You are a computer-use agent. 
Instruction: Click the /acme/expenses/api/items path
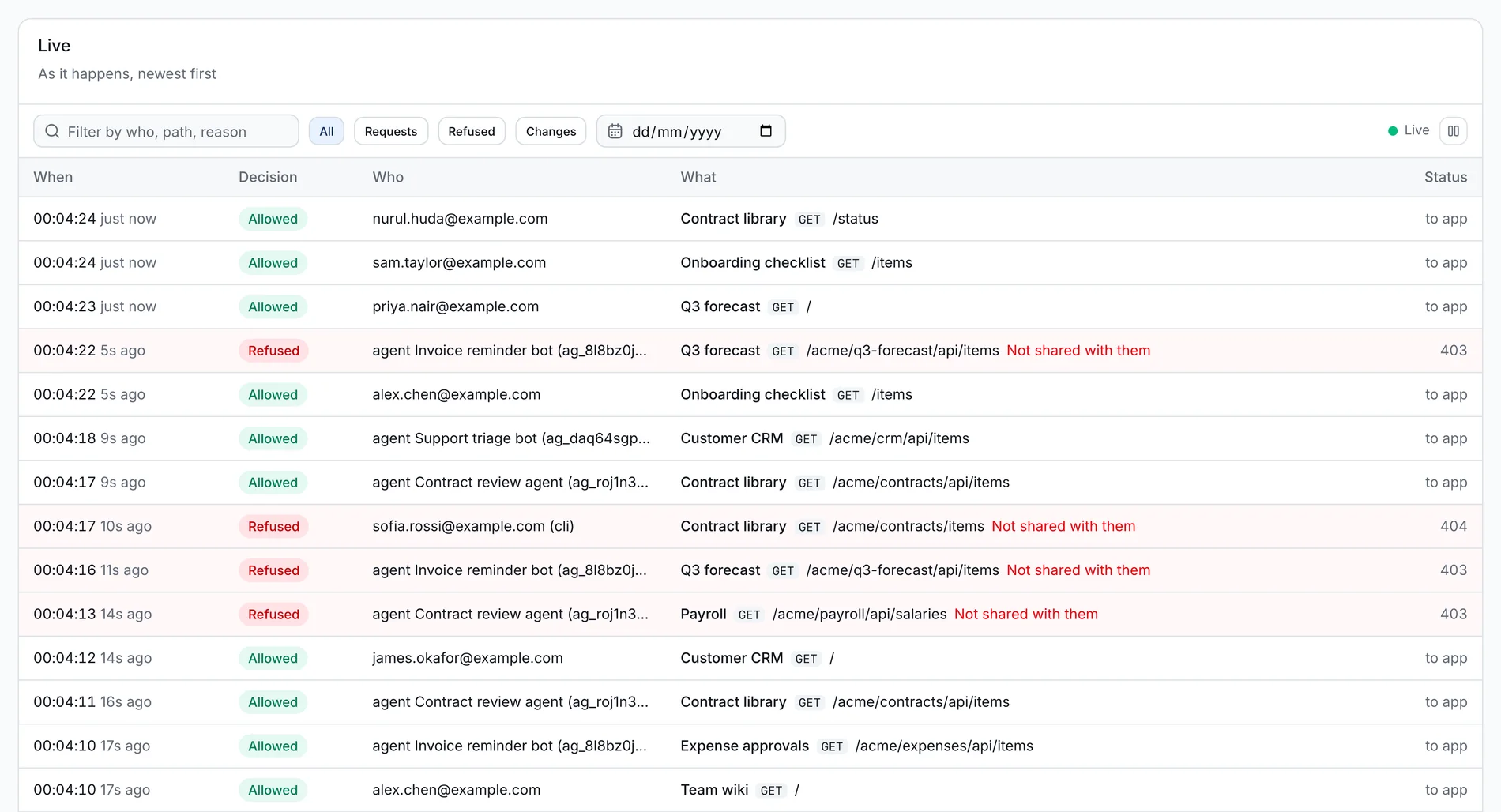944,746
